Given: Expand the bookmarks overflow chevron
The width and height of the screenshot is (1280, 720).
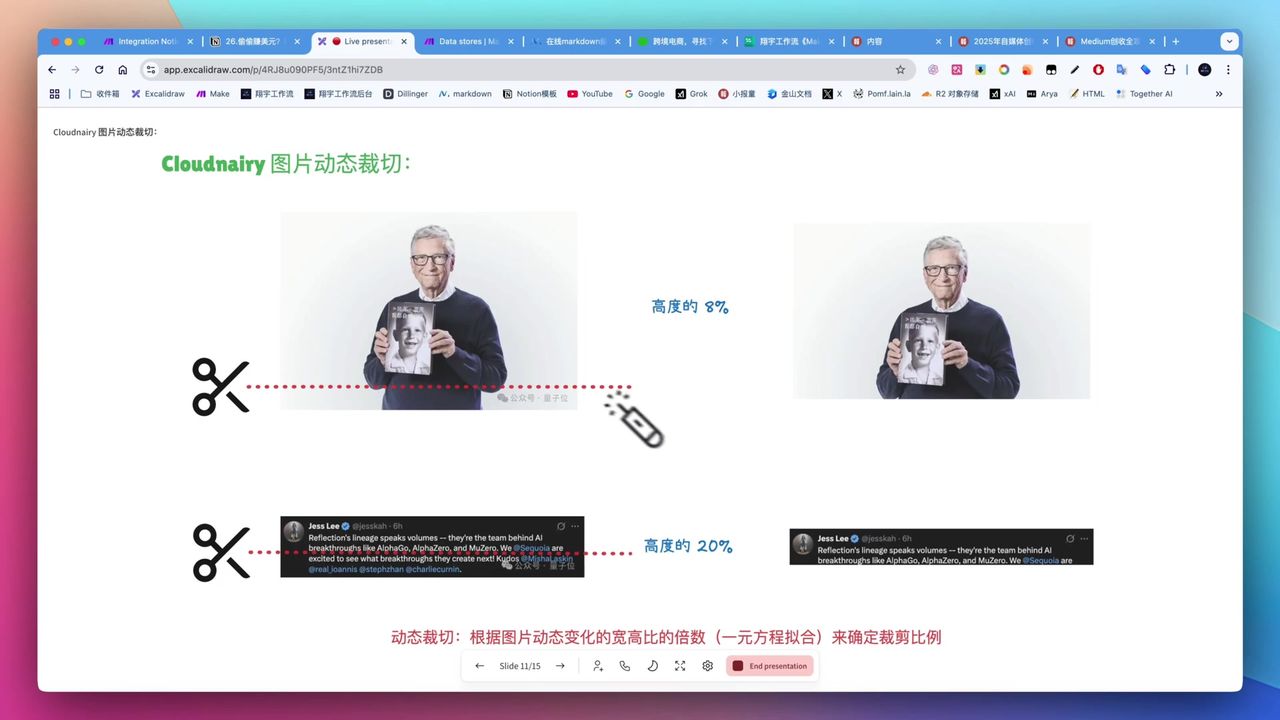Looking at the screenshot, I should (x=1219, y=93).
